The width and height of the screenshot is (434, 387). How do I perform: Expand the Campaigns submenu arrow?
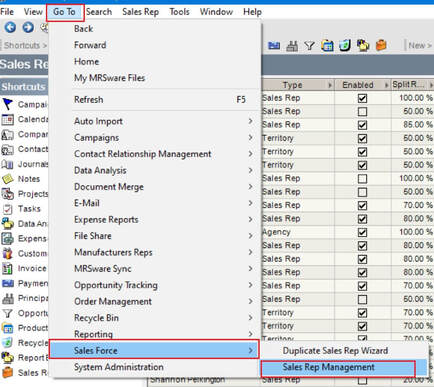(250, 138)
